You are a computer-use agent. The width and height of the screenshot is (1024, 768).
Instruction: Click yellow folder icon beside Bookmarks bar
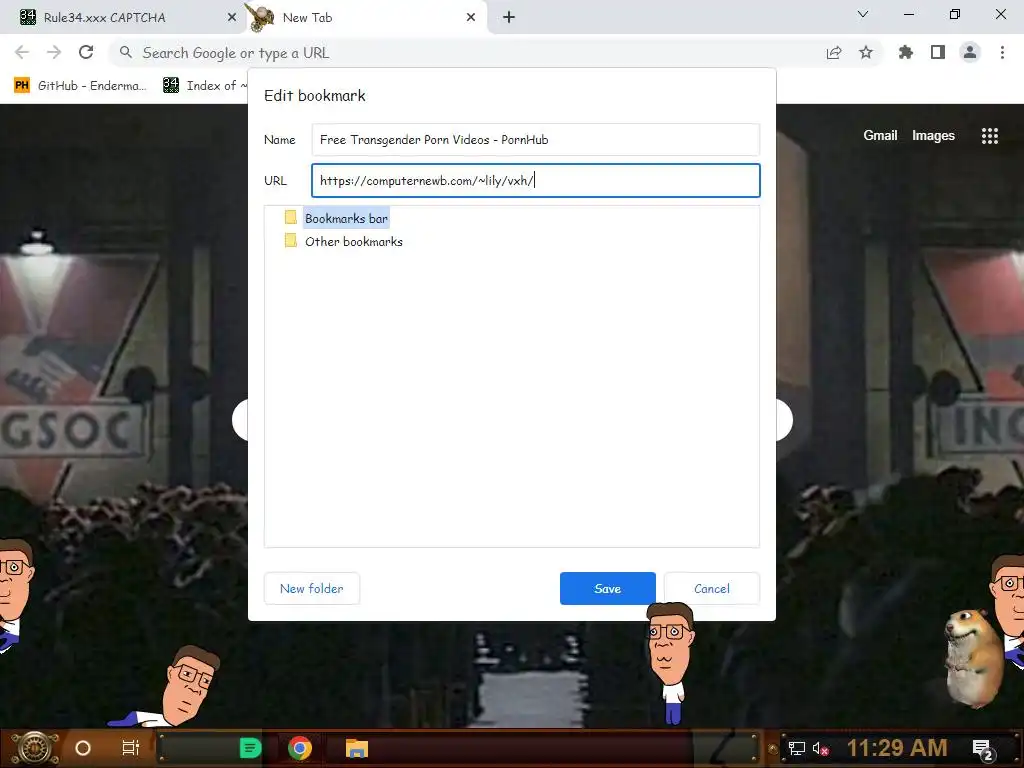[x=291, y=217]
